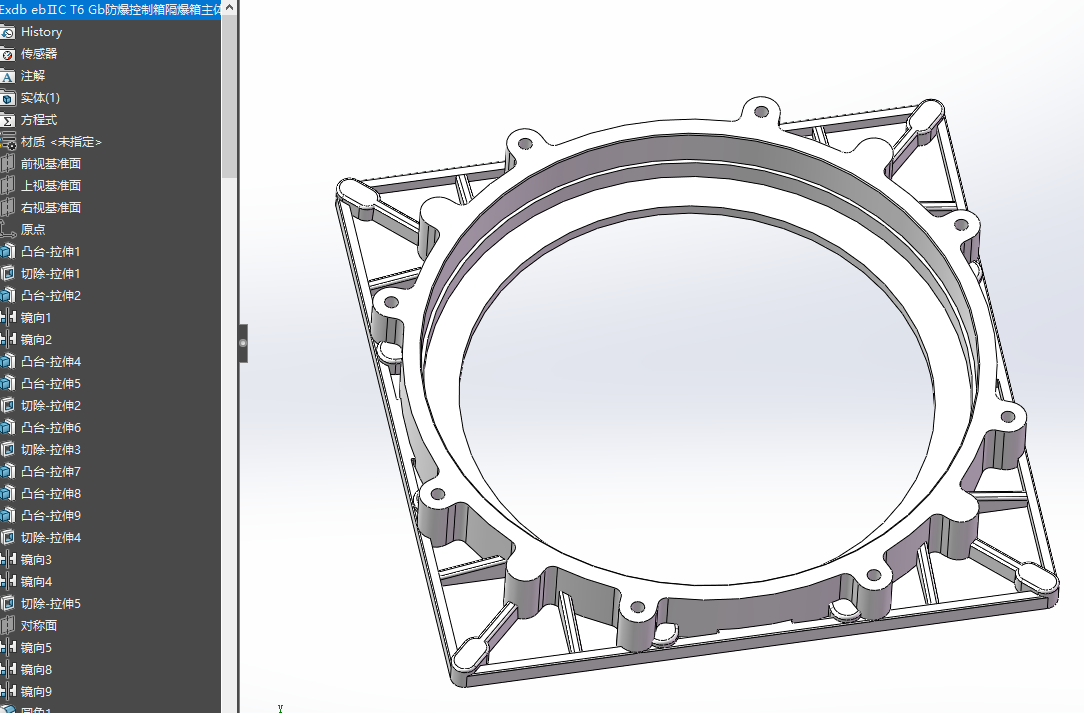
Task: Select the 镜向4 mirror feature
Action: pos(36,582)
